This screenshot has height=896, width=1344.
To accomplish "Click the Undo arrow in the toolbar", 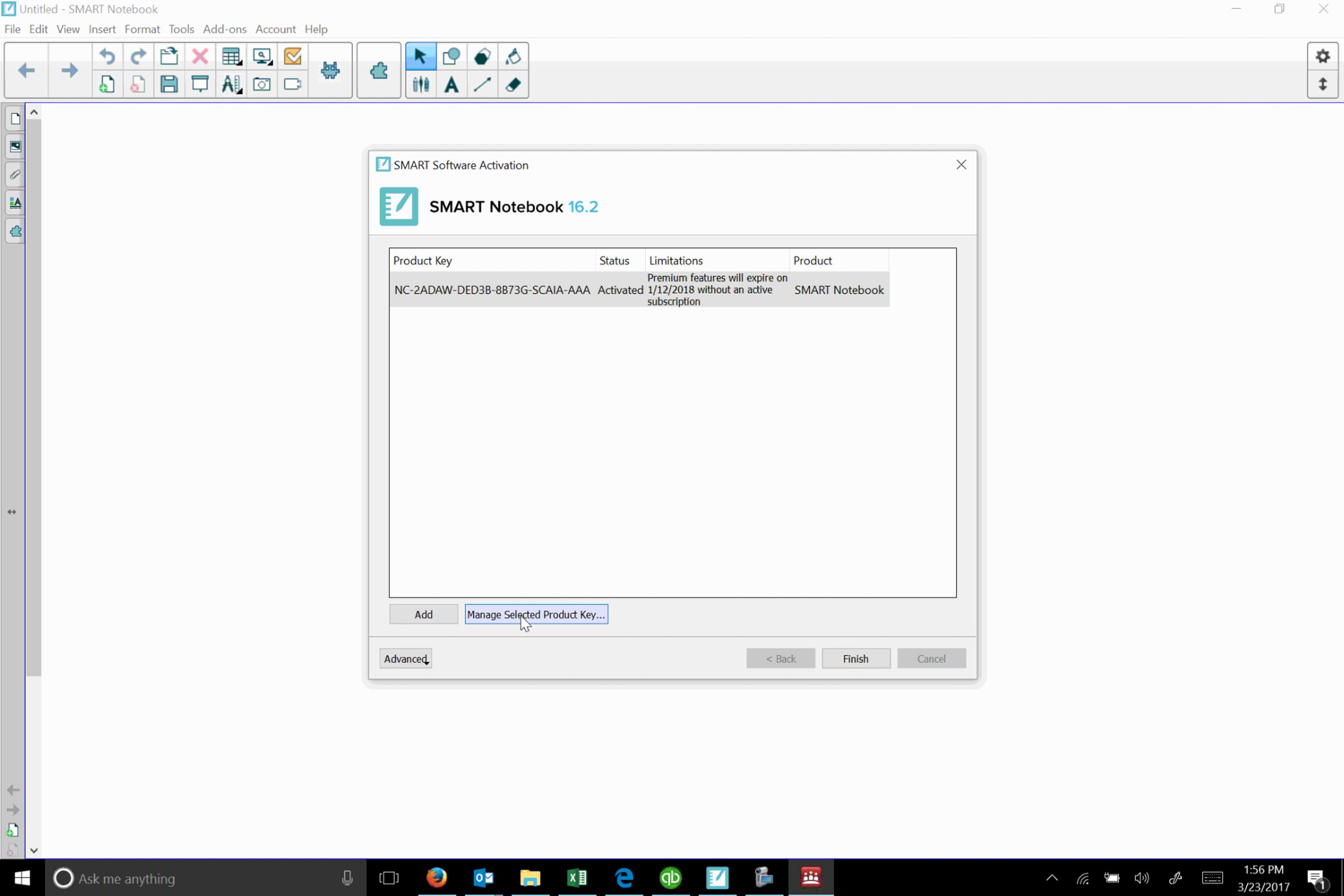I will [108, 56].
